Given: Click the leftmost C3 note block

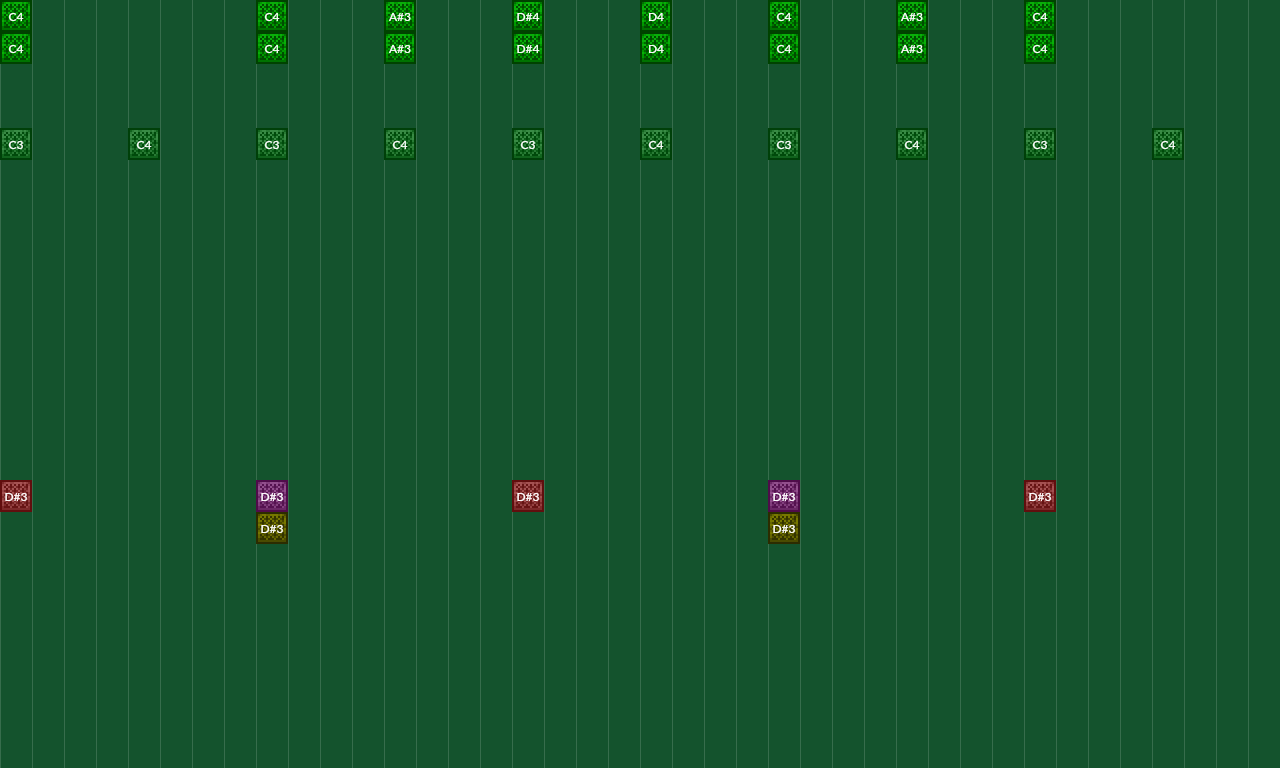Looking at the screenshot, I should point(15,144).
